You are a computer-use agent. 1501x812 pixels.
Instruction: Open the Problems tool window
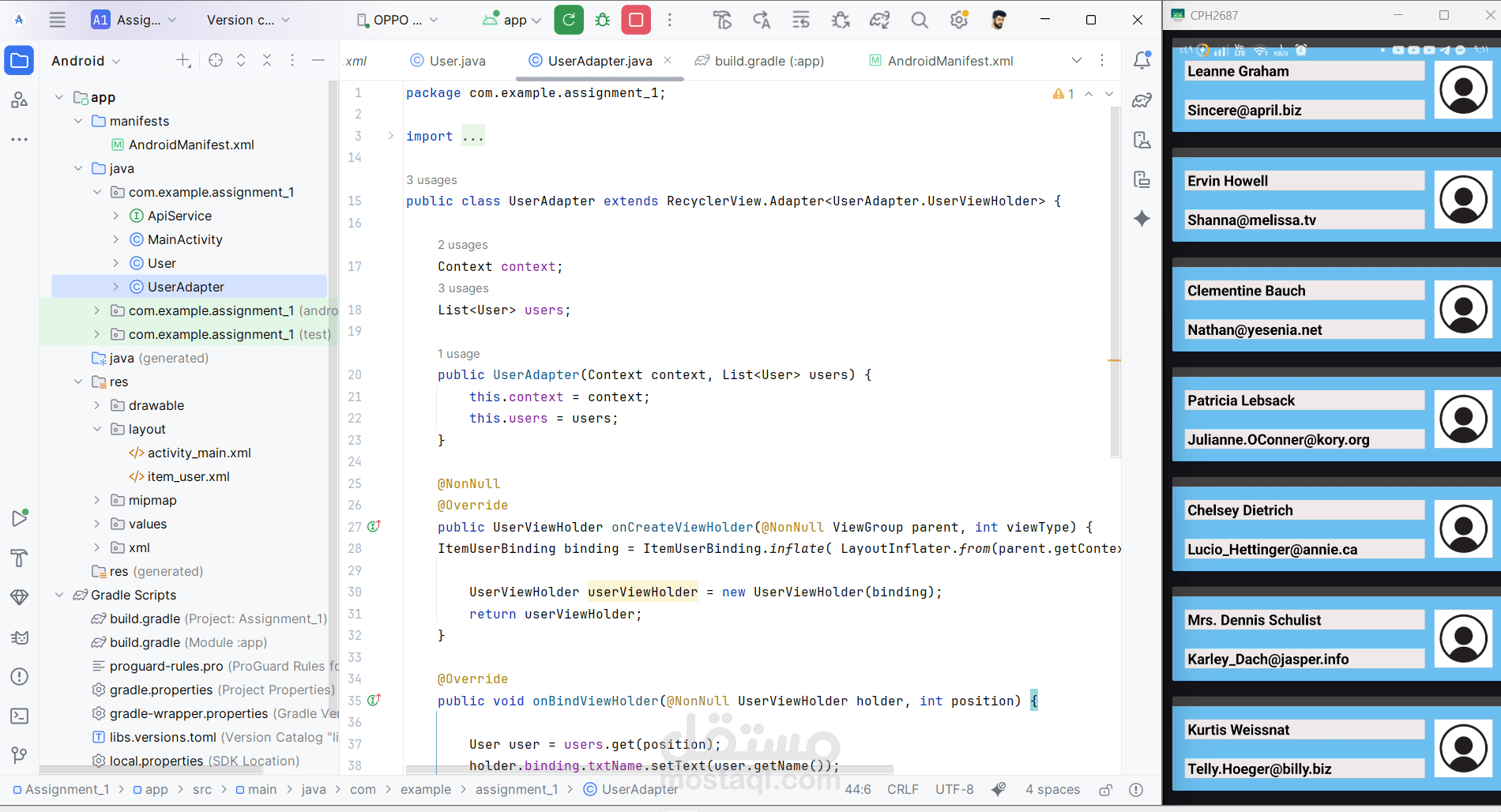point(19,676)
